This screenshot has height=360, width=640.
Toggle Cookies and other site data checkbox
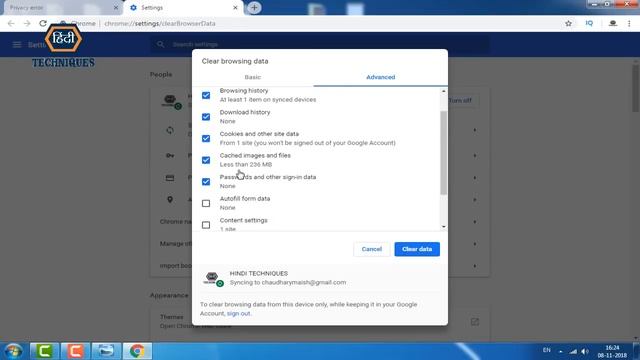[206, 138]
